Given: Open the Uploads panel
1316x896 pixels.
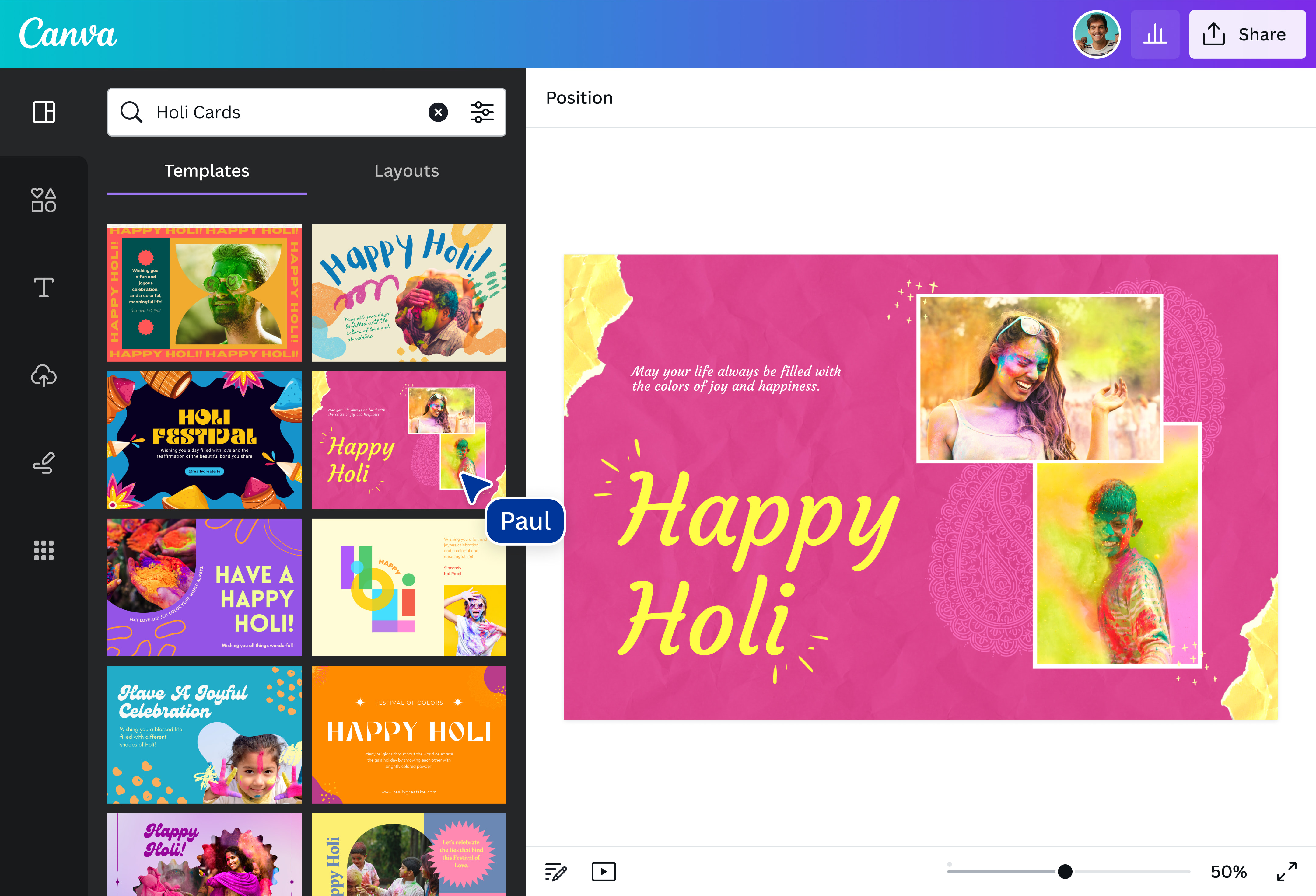Looking at the screenshot, I should pyautogui.click(x=44, y=375).
